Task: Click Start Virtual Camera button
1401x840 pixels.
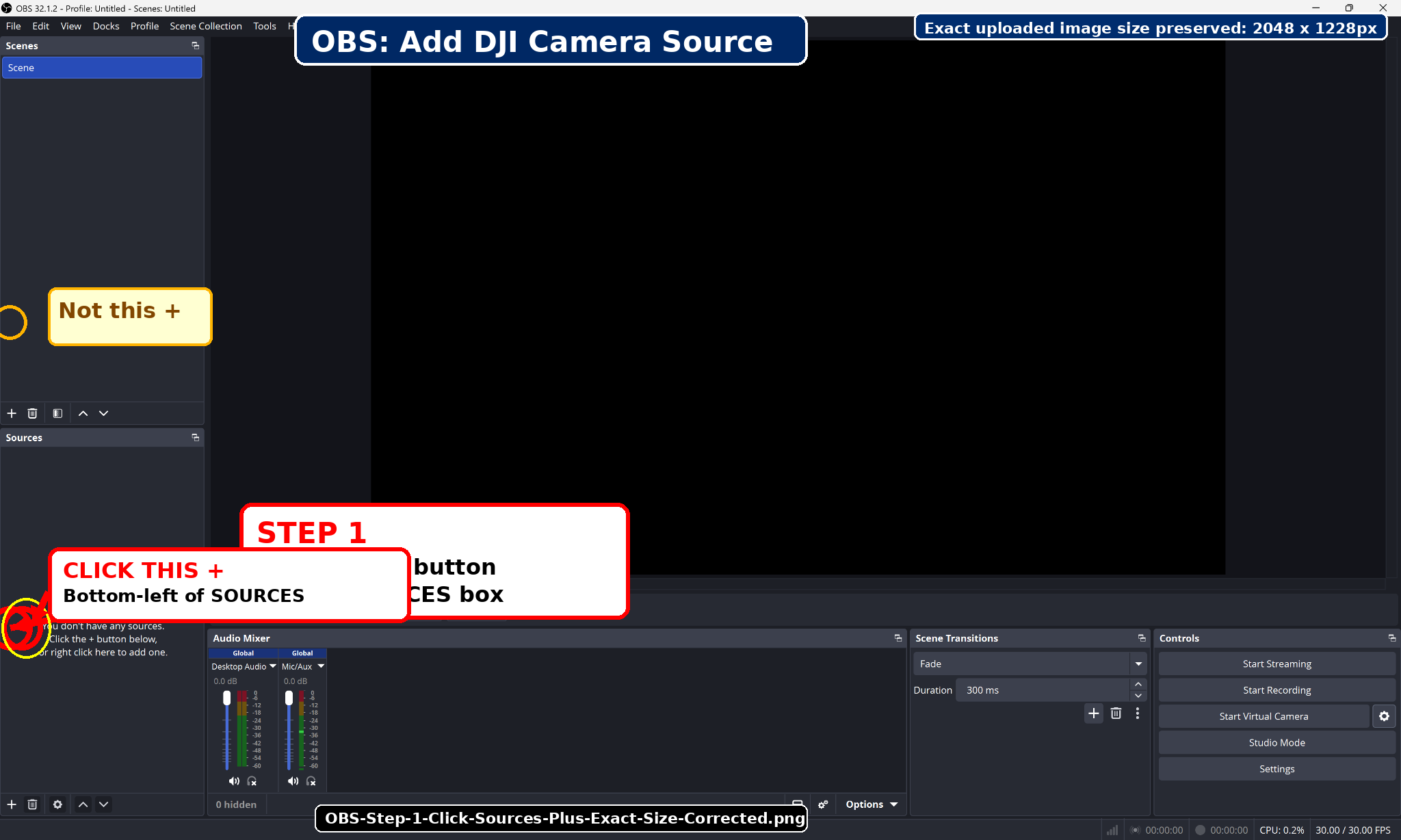Action: click(1263, 716)
